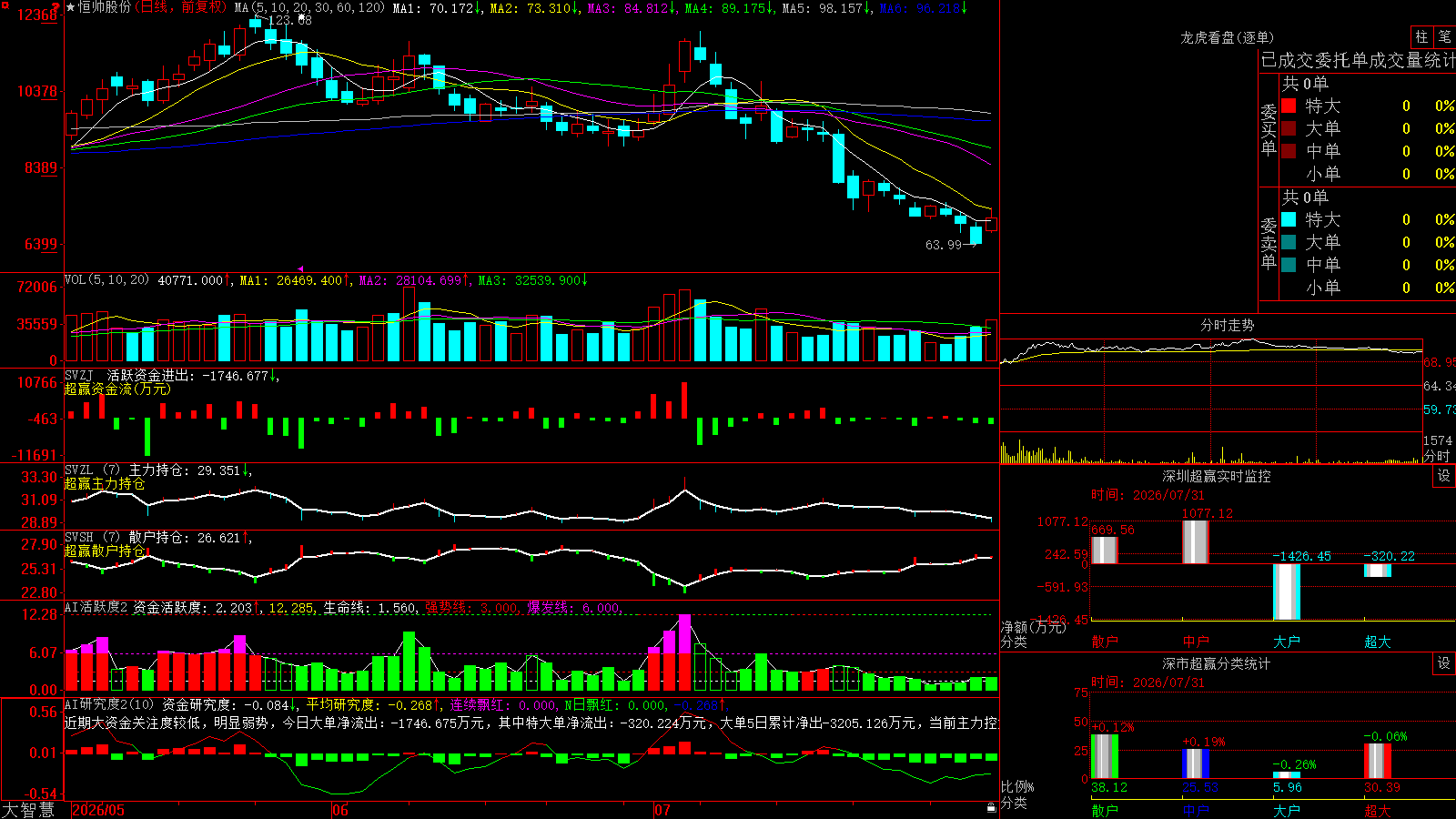Click the cyan 特大 swatch under 委卖单
1456x819 pixels.
(1289, 219)
